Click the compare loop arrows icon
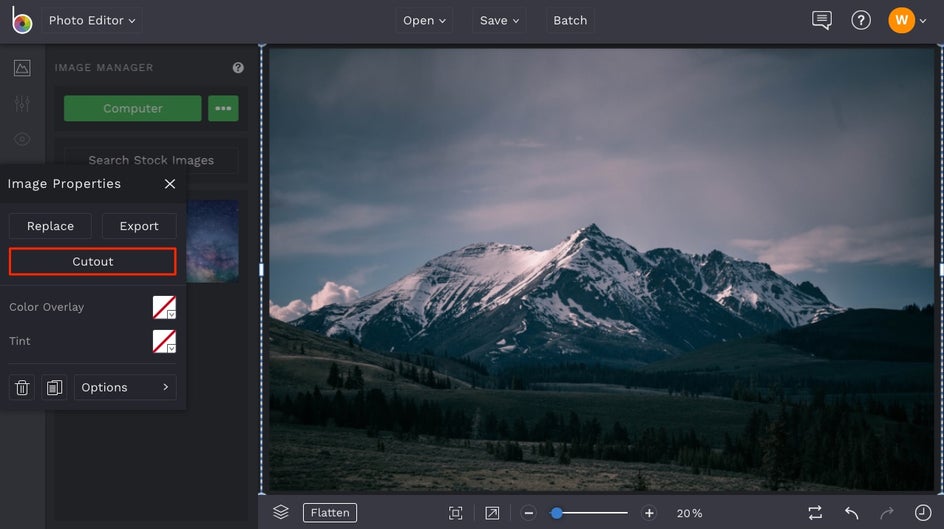944x529 pixels. (815, 513)
